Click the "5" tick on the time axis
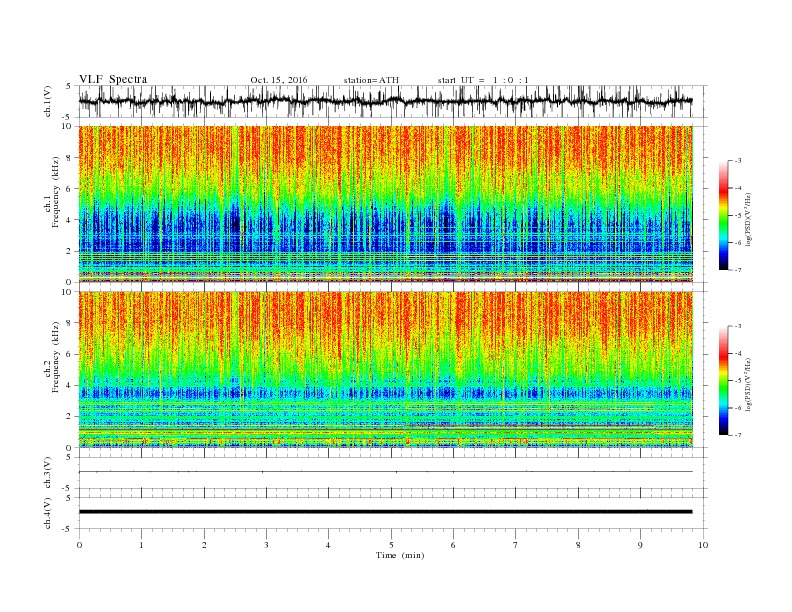This screenshot has width=792, height=612. click(391, 545)
